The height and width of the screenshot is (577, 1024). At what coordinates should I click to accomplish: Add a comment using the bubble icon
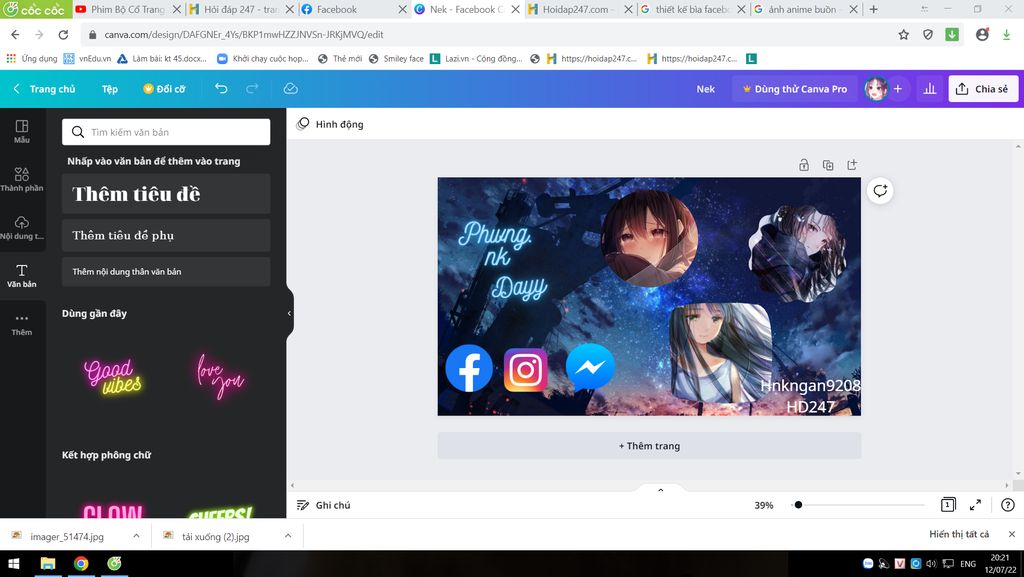[880, 191]
